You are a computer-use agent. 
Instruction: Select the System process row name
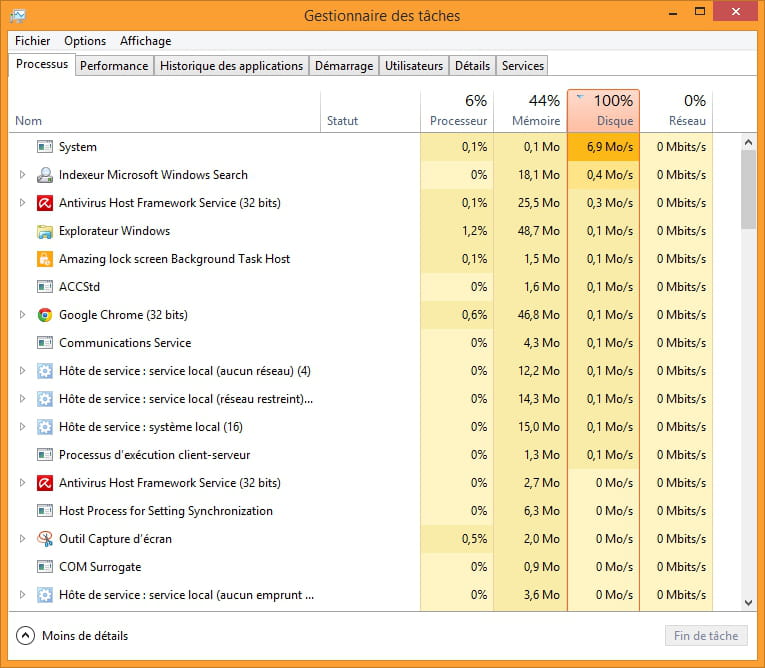point(78,147)
